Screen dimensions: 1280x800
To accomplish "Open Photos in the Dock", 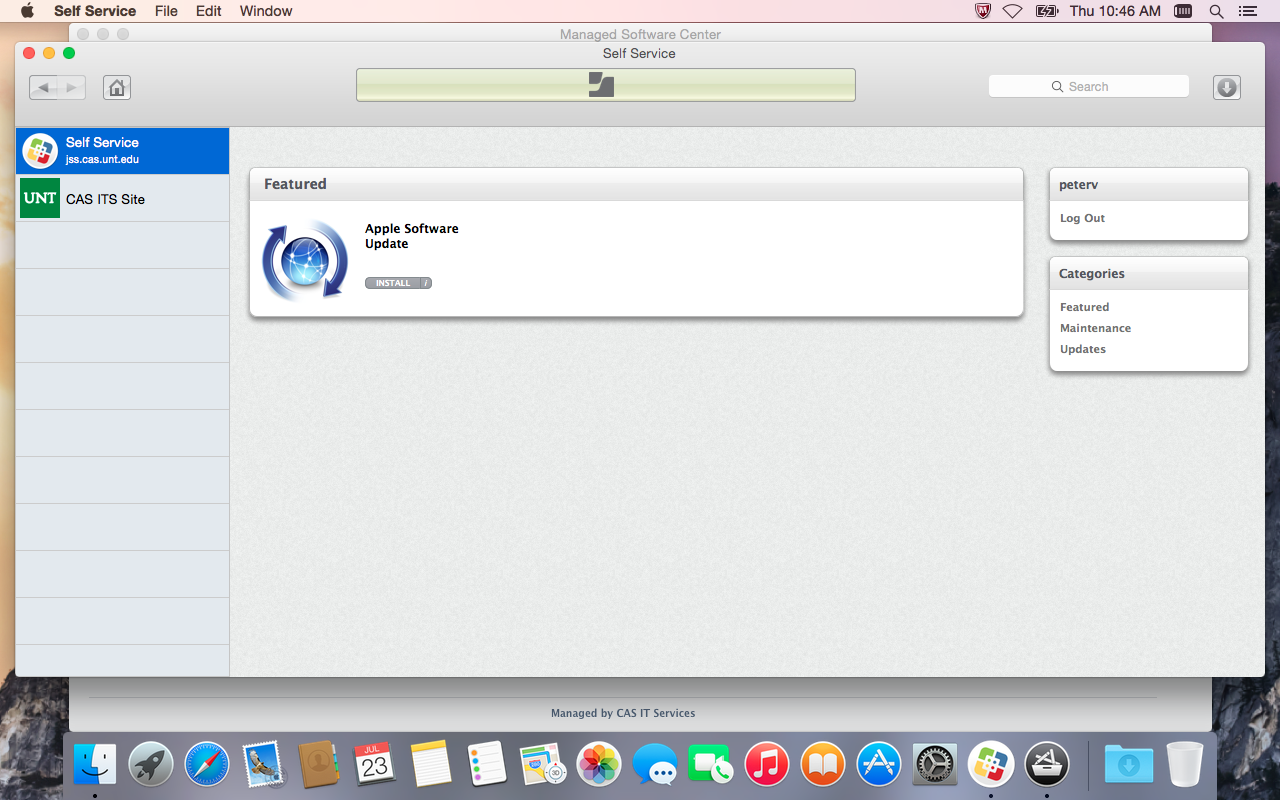I will tap(599, 765).
